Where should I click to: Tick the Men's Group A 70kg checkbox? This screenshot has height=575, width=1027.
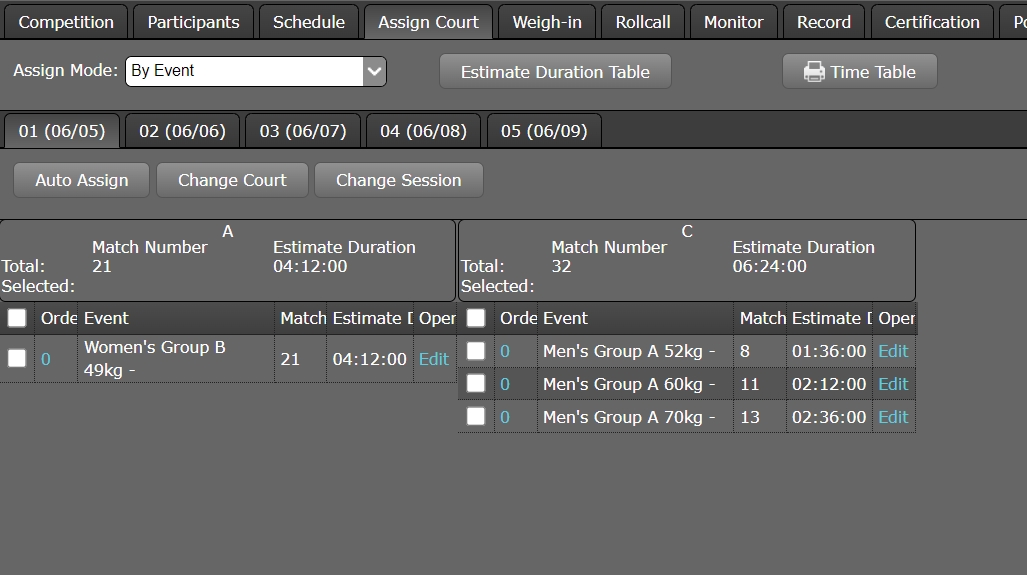click(476, 417)
